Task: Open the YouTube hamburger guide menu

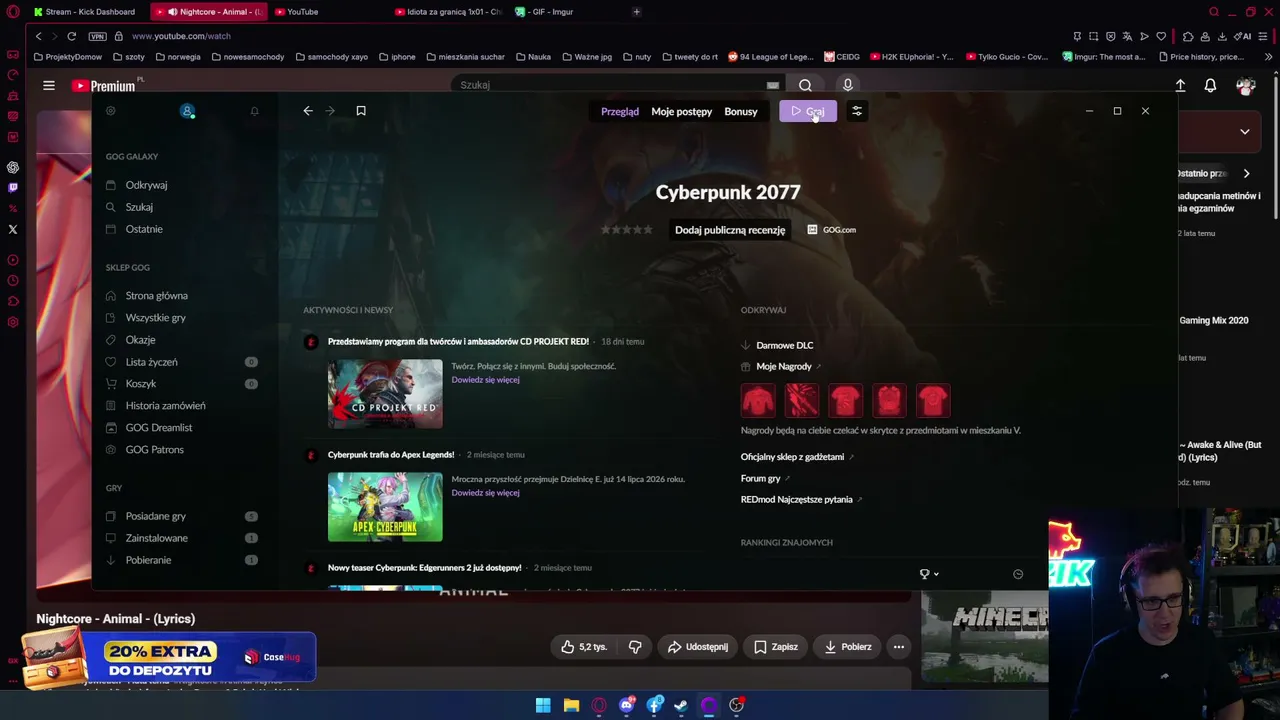Action: [x=49, y=86]
